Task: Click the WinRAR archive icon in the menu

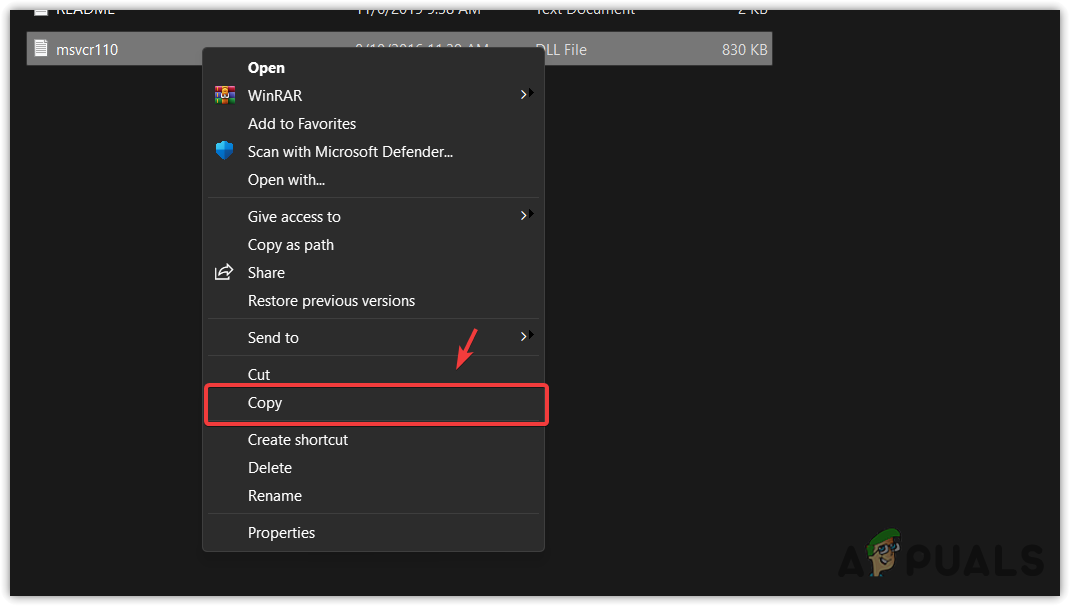Action: [226, 95]
